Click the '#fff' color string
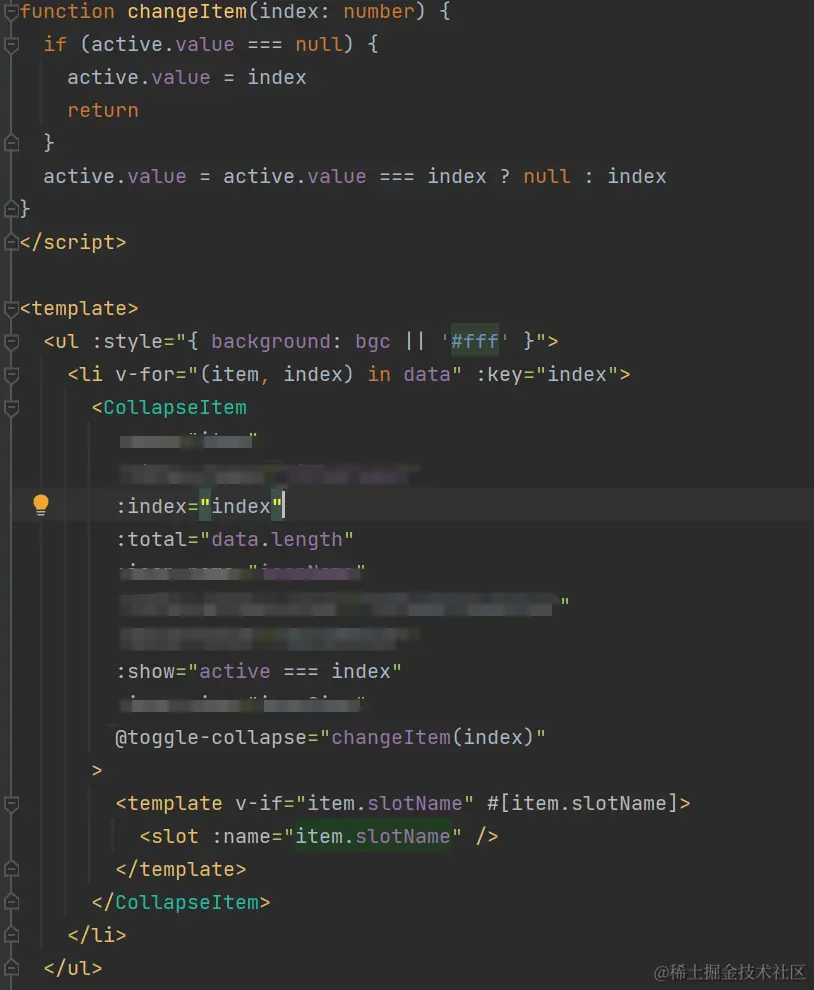Image resolution: width=814 pixels, height=990 pixels. point(474,342)
